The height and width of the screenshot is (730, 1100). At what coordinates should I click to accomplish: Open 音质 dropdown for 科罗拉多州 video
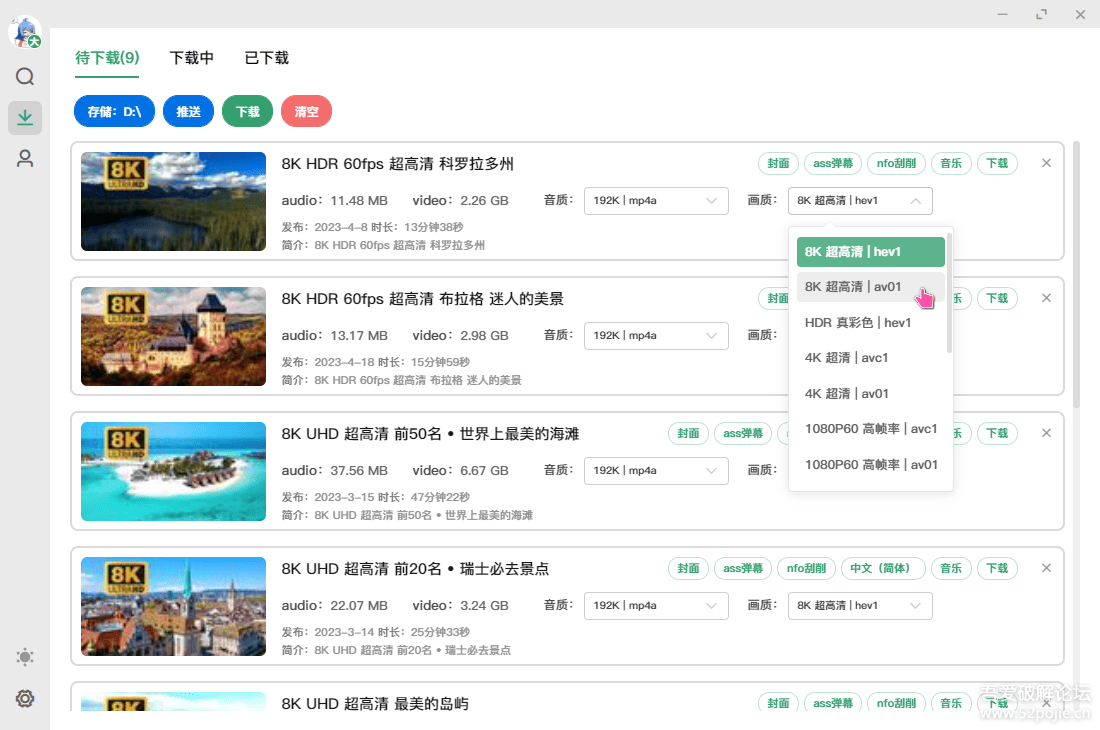[656, 201]
